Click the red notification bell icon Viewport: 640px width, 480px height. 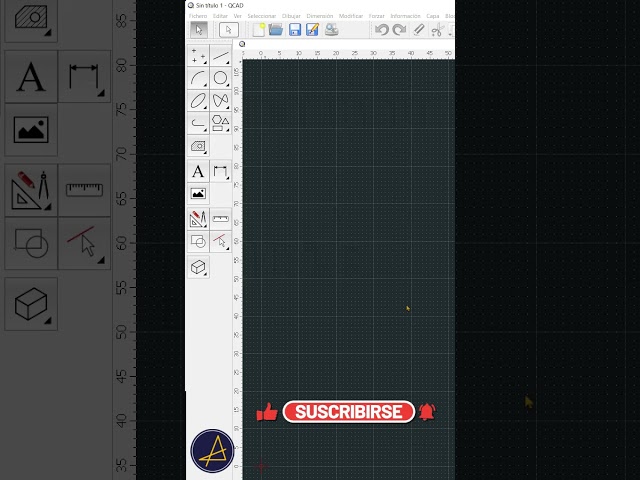coord(427,412)
